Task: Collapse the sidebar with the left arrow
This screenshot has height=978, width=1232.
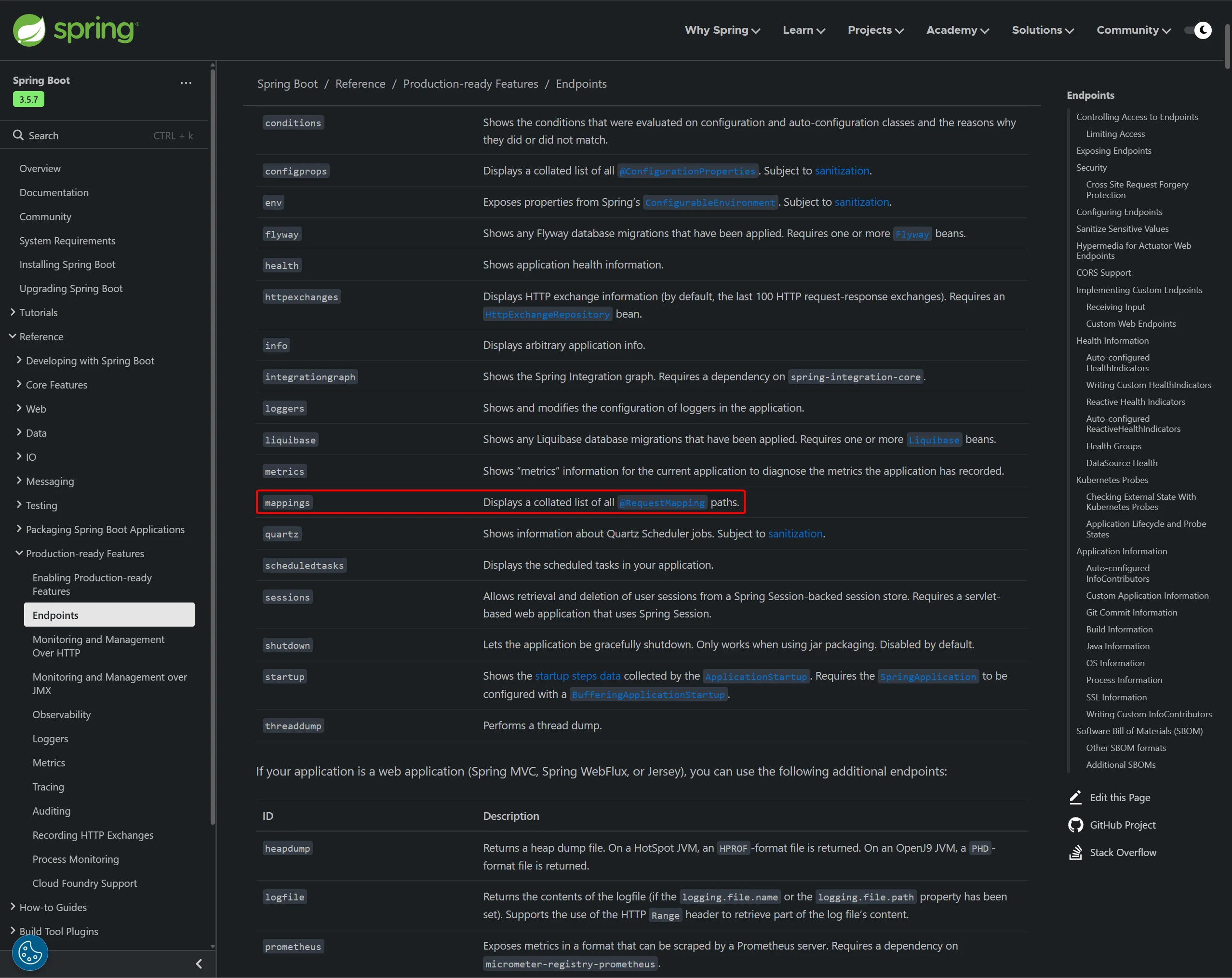Action: coord(199,964)
